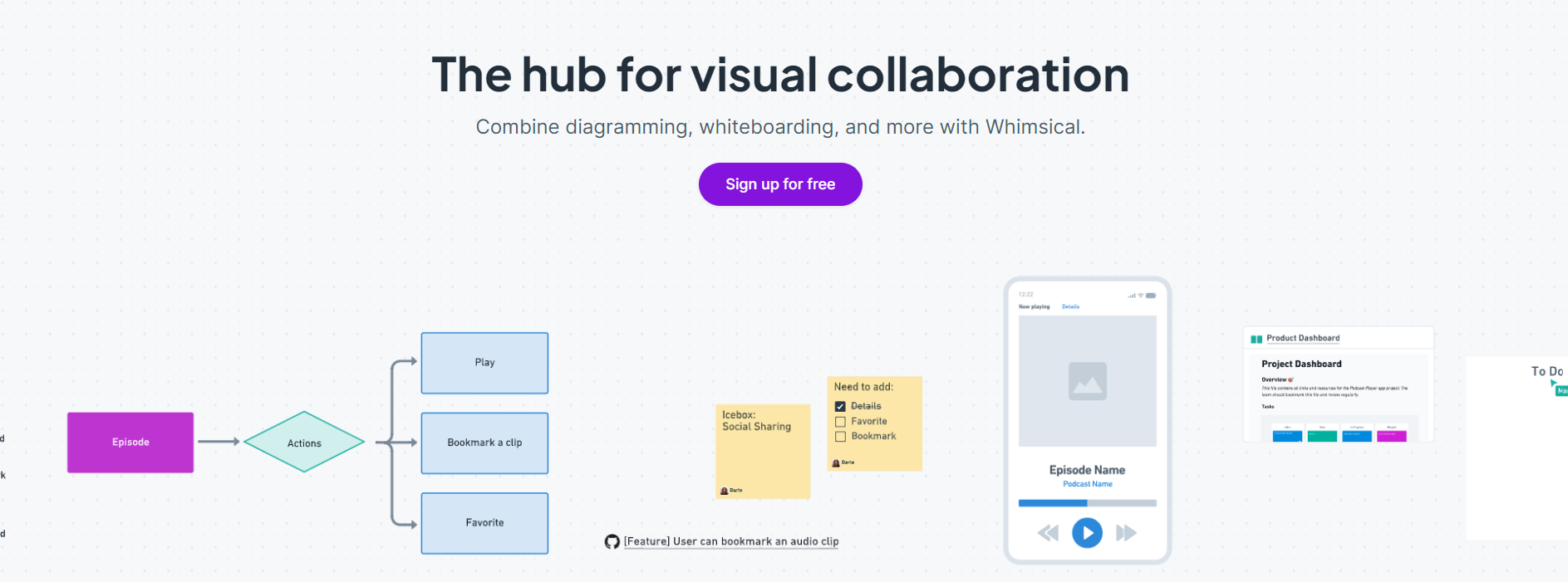Open the GitHub icon beside the feature link
The image size is (1568, 582).
(612, 542)
